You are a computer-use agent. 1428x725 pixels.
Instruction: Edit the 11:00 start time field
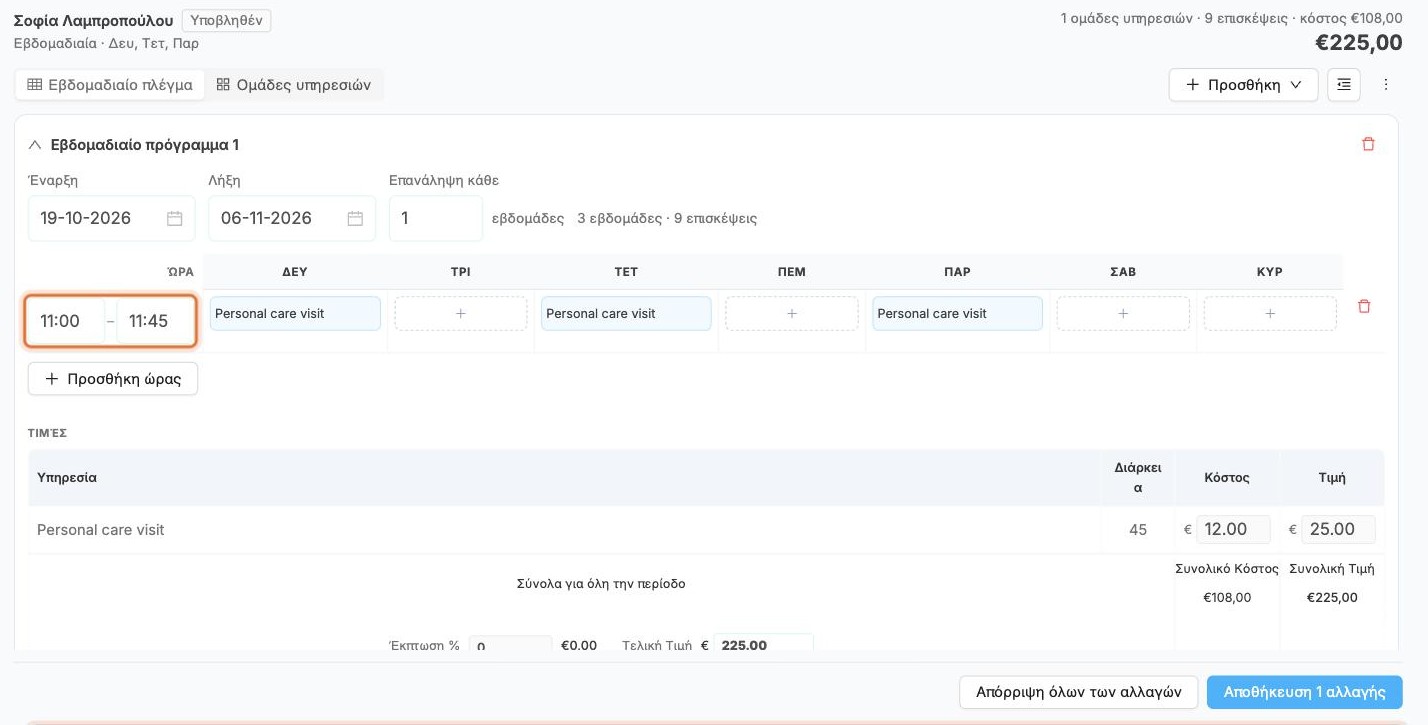tap(66, 321)
